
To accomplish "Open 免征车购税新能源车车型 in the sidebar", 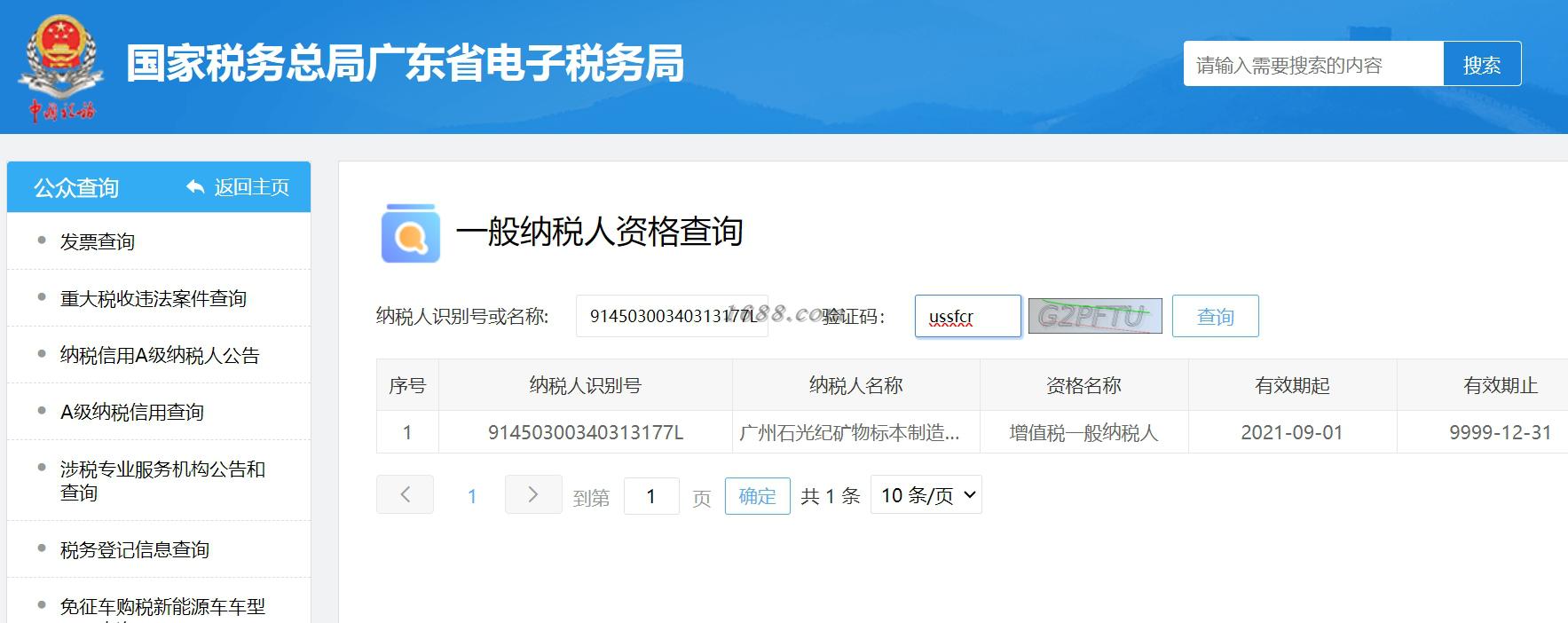I will click(x=162, y=606).
